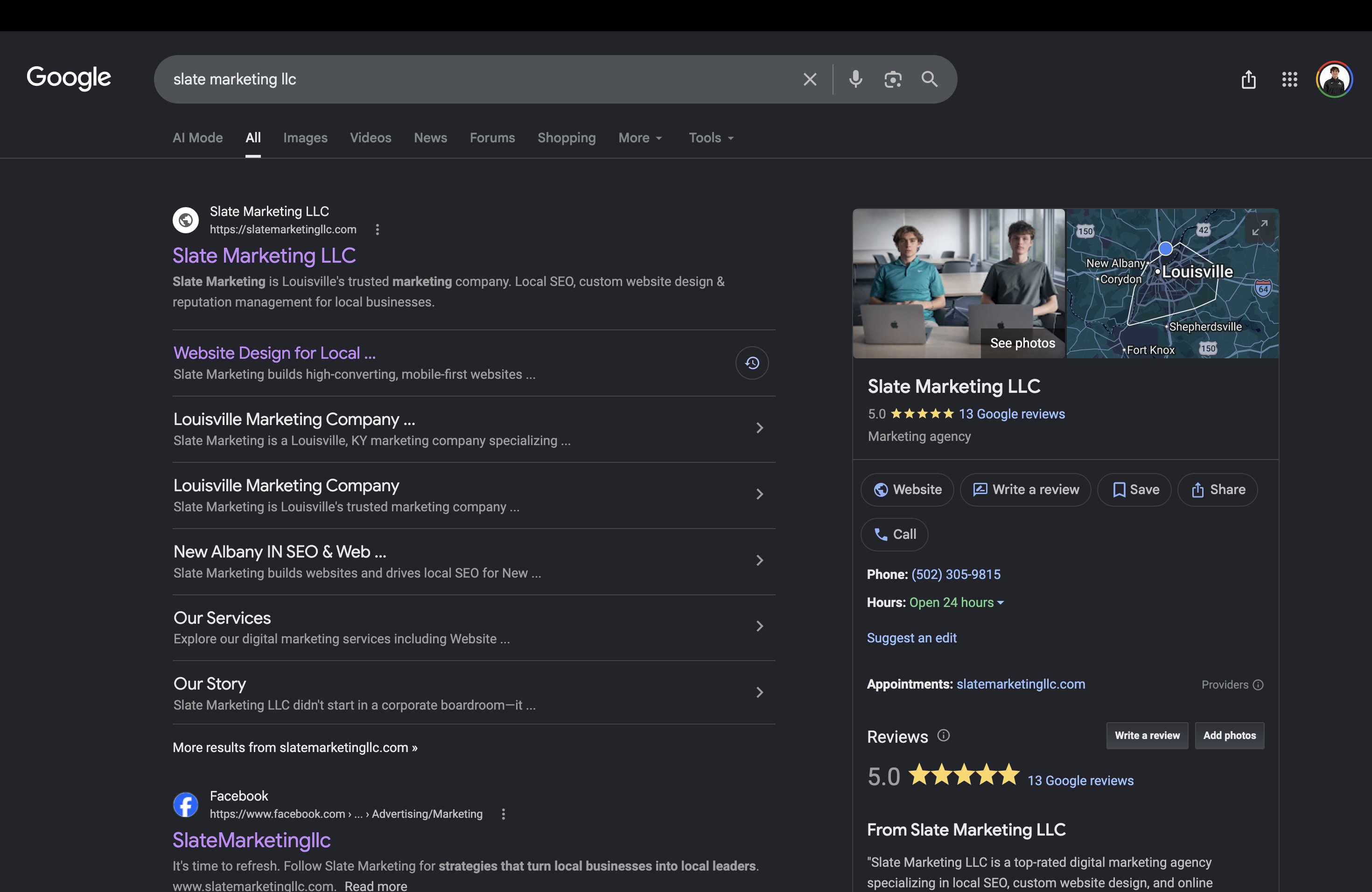Click the Louisville Marketing Company sitelink title without ellipsis
Screen dimensions: 1372x892
287,485
